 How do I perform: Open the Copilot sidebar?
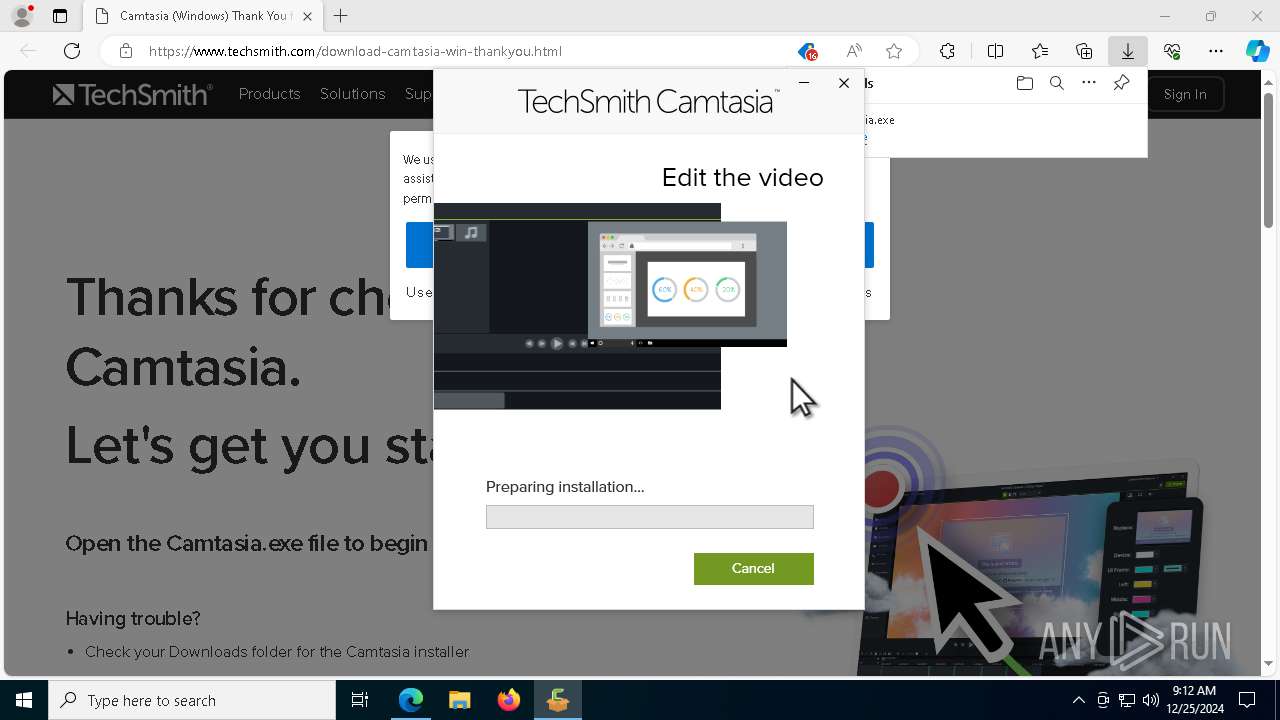tap(1258, 51)
